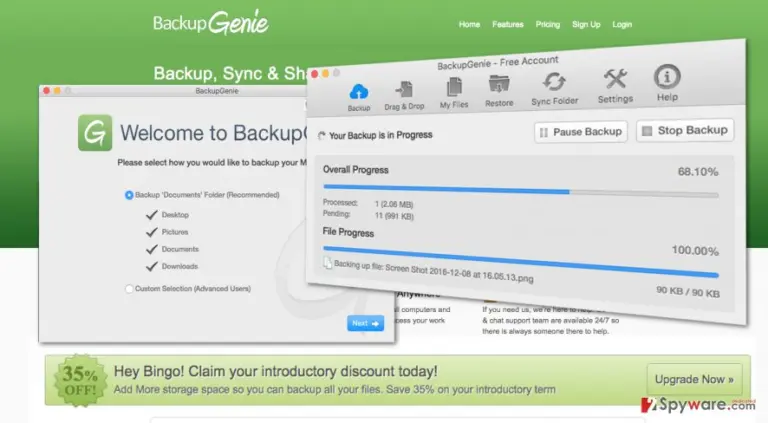Click the '90 KB / 90 KB' size text
This screenshot has height=423, width=768.
coord(688,292)
